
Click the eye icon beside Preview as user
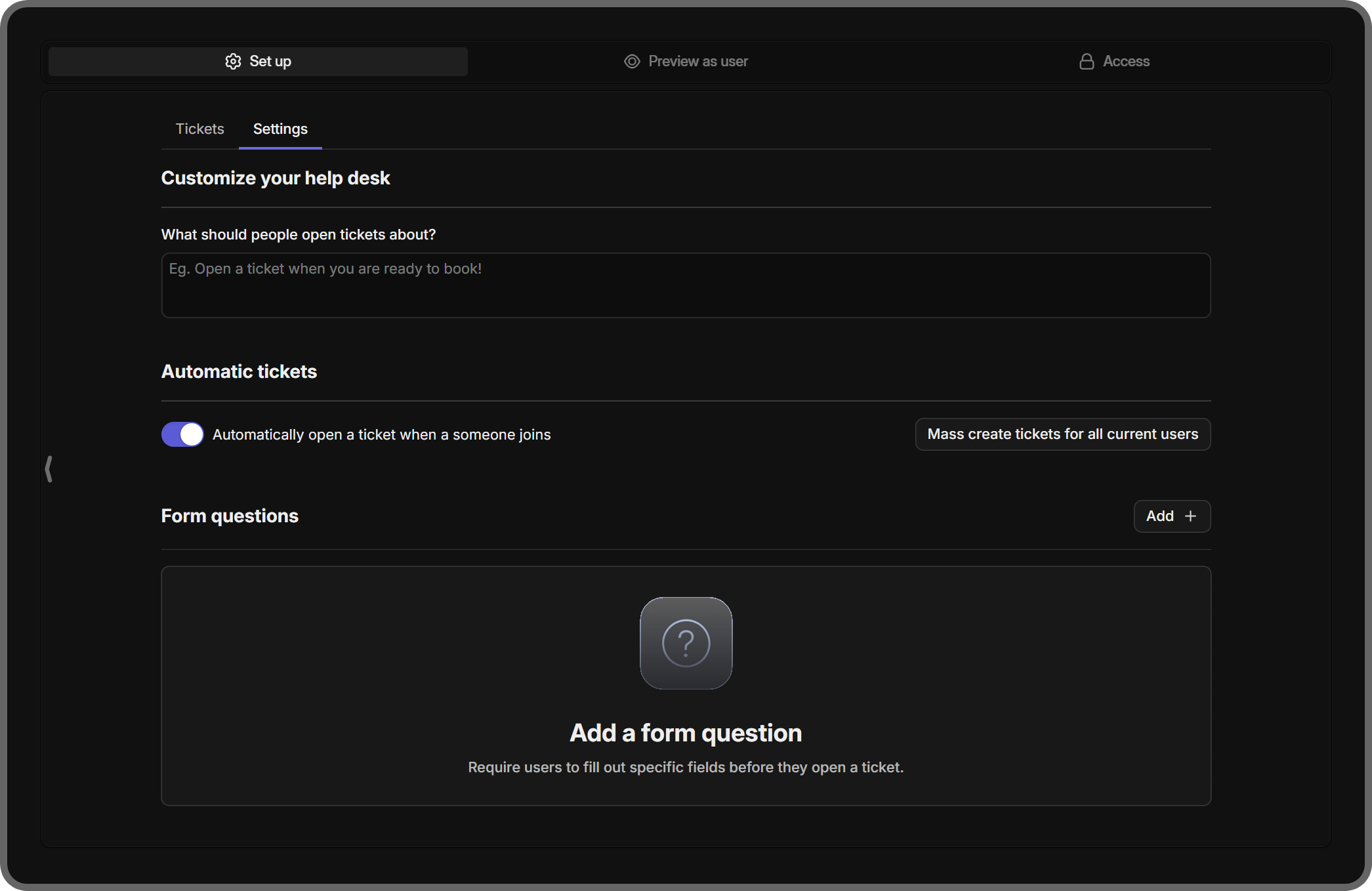pos(631,61)
